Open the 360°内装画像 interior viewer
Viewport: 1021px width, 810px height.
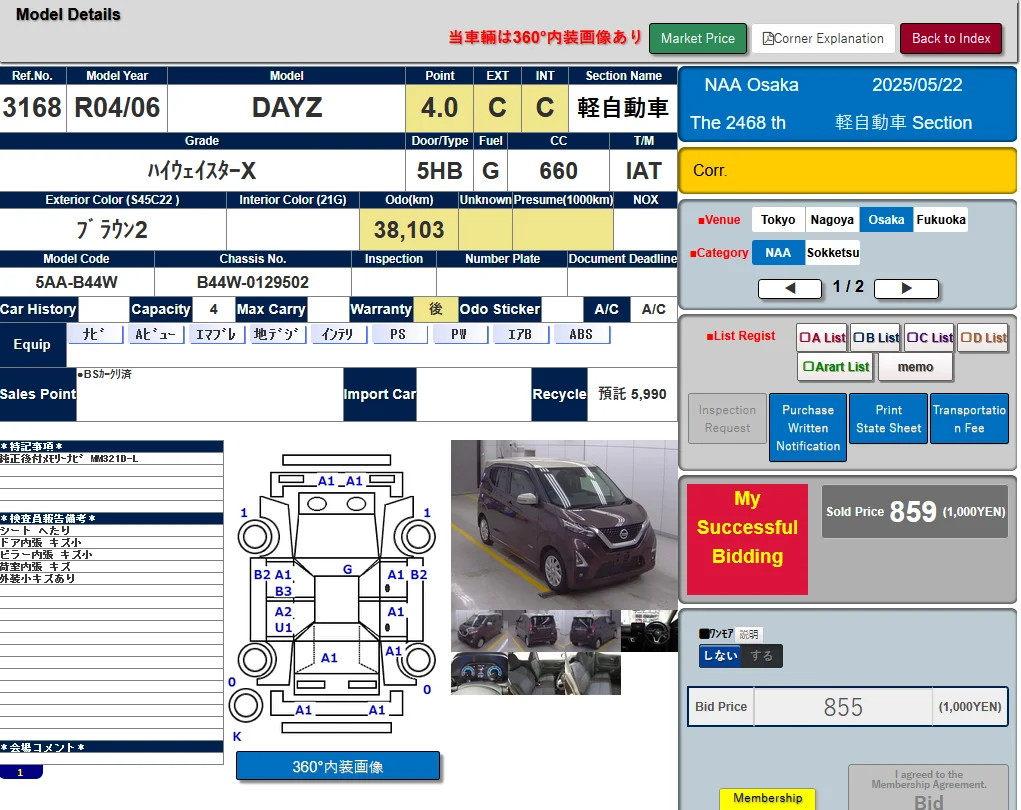click(x=338, y=765)
